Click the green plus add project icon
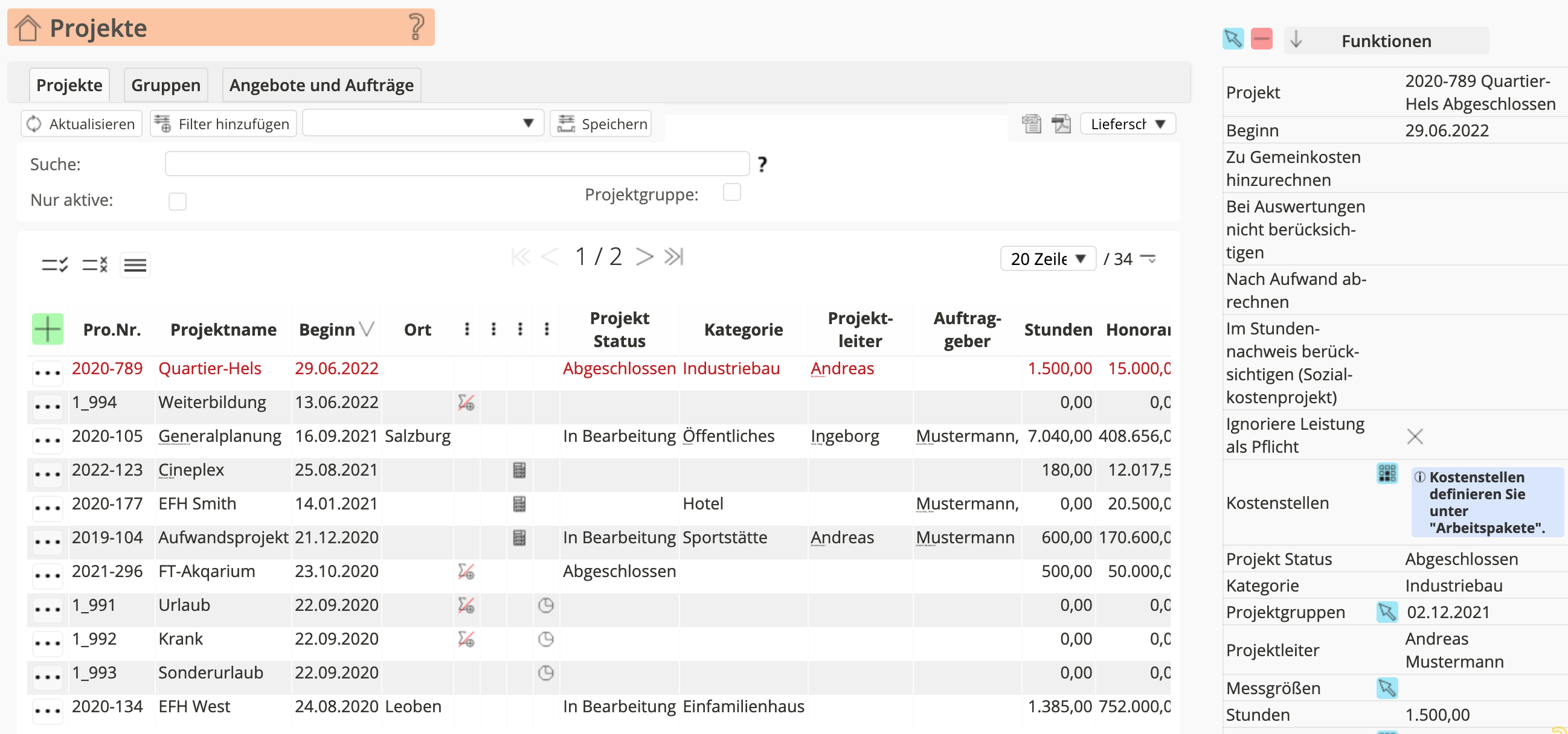1568x734 pixels. pos(48,329)
